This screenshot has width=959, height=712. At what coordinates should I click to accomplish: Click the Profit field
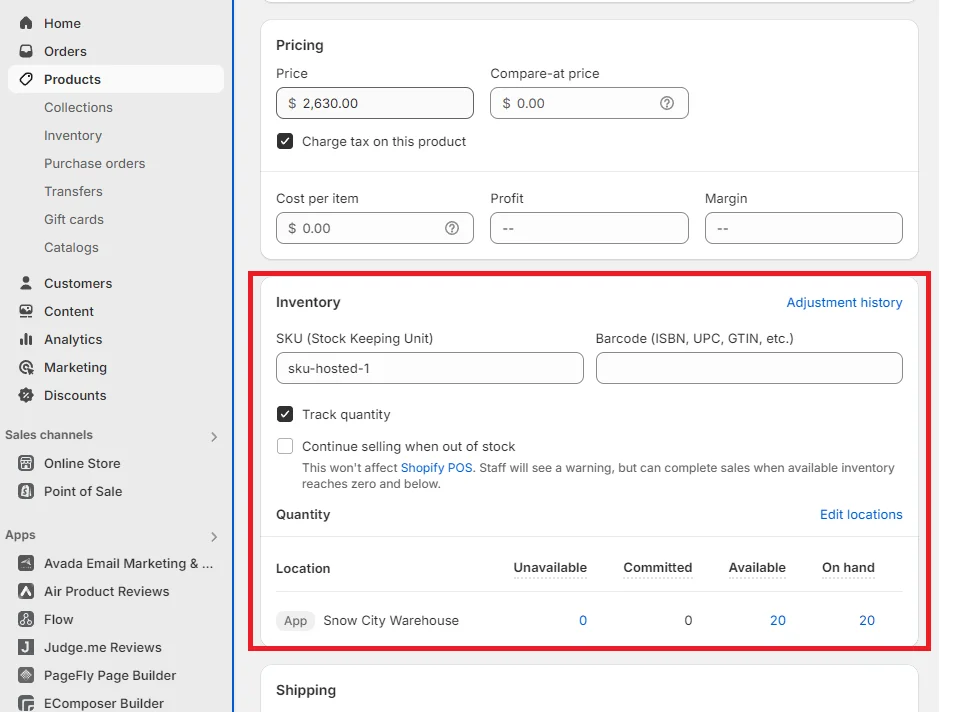(589, 228)
